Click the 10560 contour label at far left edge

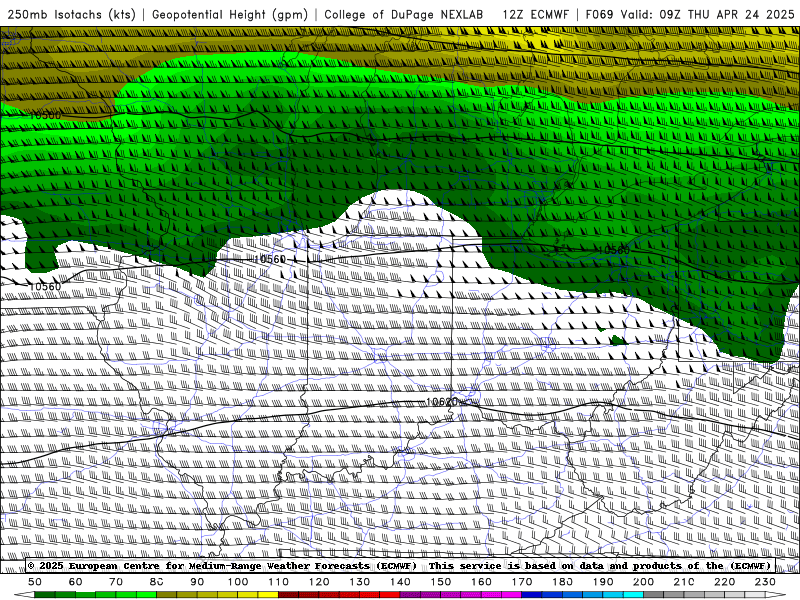tap(45, 287)
